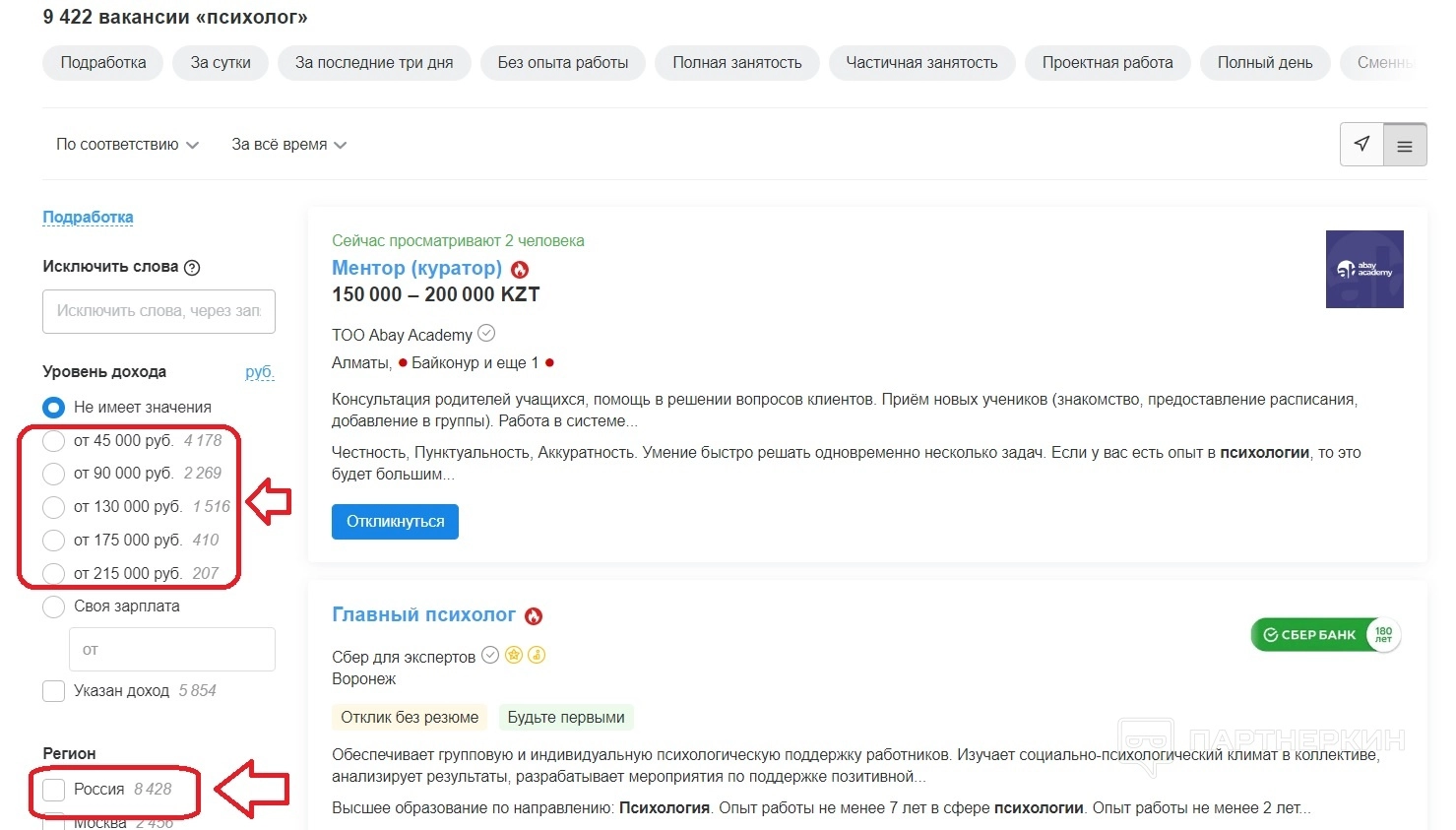1456x830 pixels.
Task: Expand the За всё время period dropdown
Action: click(x=288, y=145)
